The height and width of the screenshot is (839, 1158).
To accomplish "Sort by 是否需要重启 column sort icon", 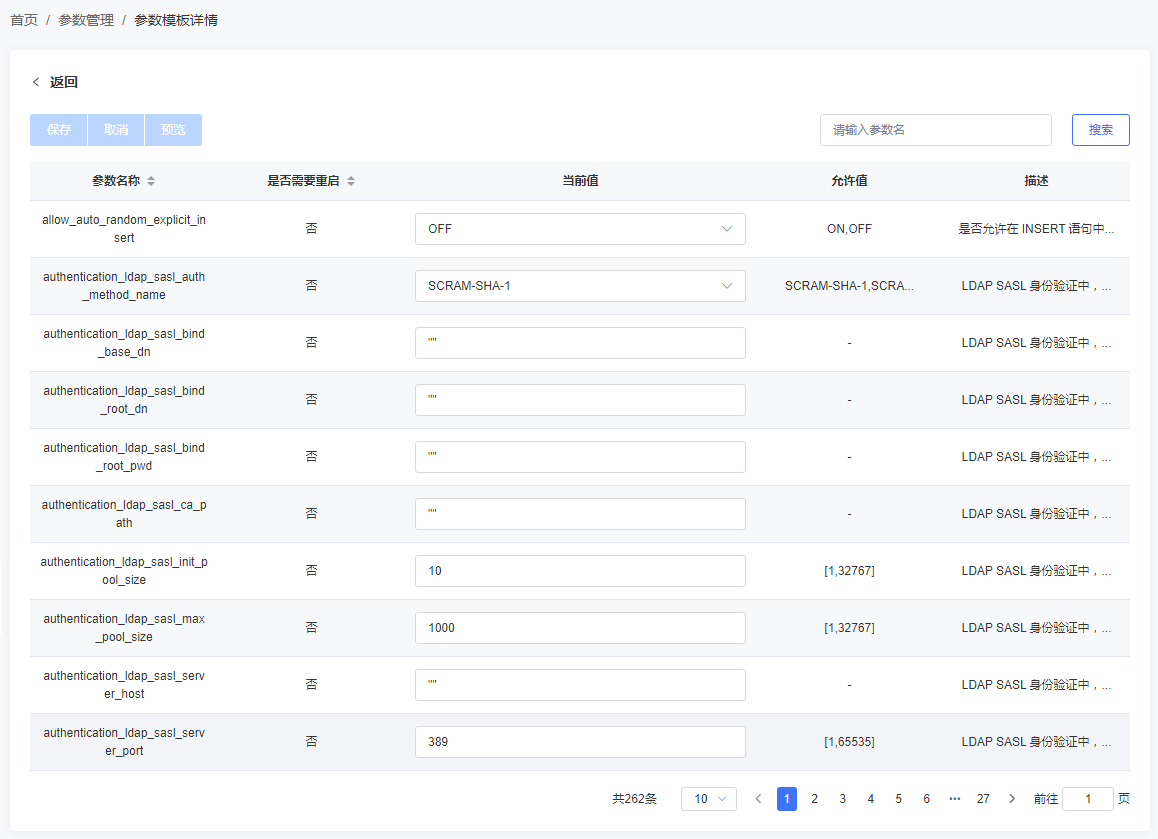I will [351, 181].
